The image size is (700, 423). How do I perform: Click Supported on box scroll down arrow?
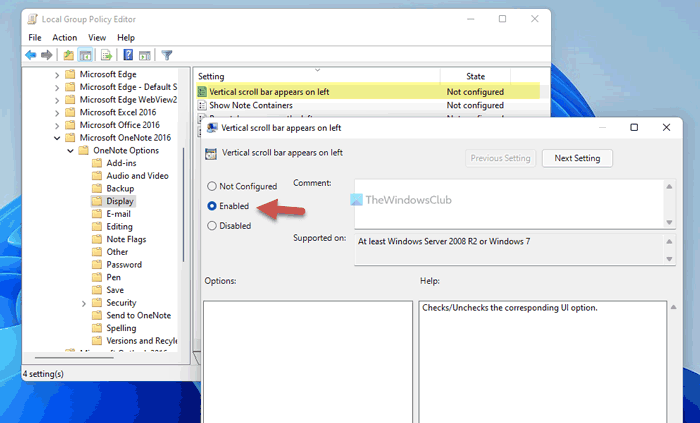click(x=669, y=259)
